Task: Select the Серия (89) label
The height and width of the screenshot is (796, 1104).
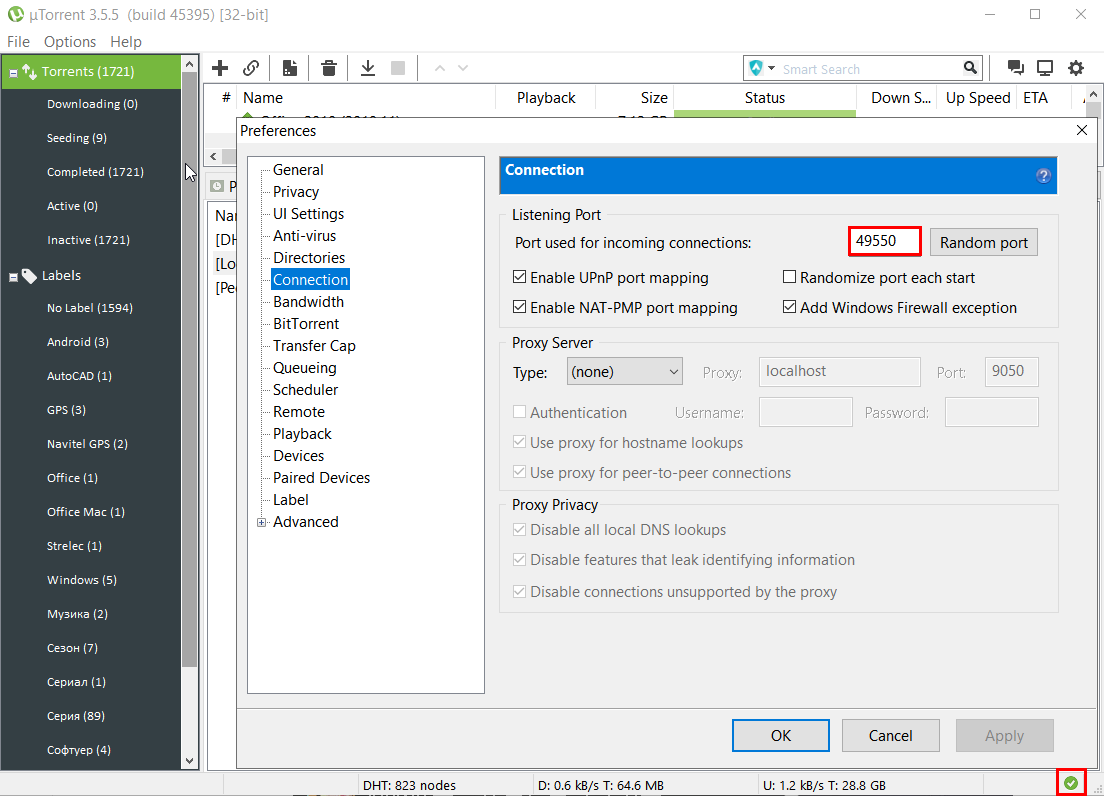Action: [x=75, y=716]
